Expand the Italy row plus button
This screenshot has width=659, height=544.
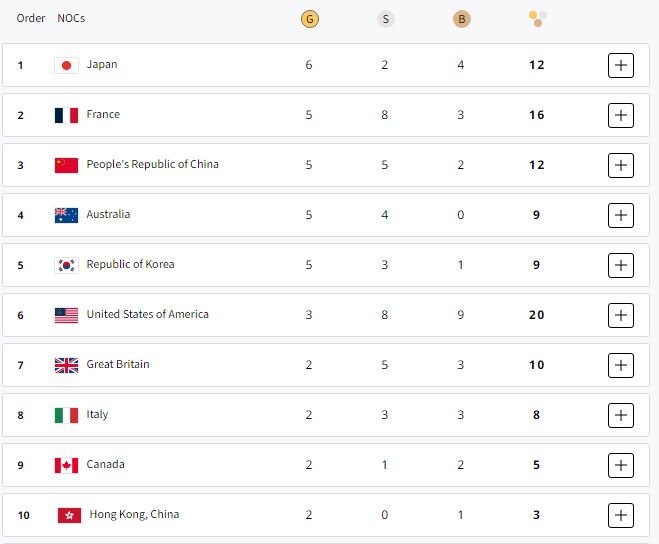[621, 415]
